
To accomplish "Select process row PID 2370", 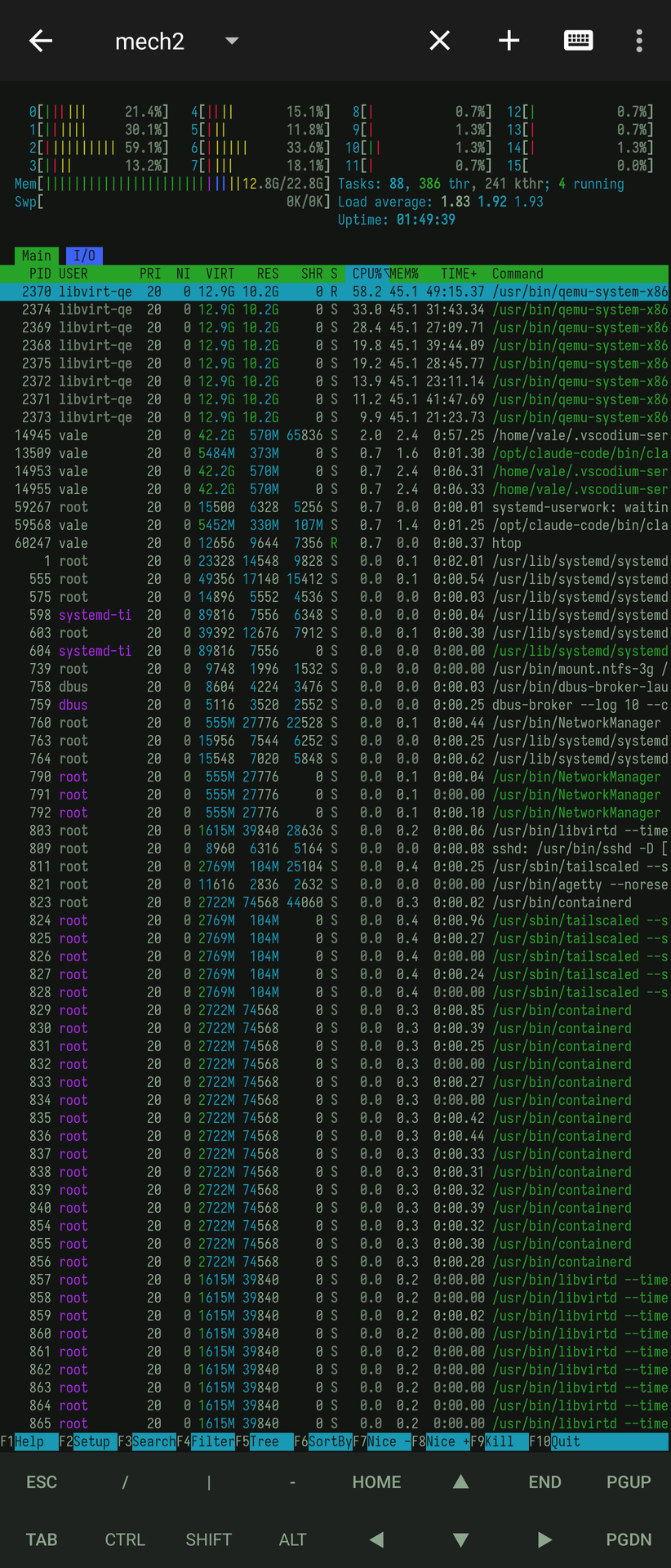I will click(335, 292).
